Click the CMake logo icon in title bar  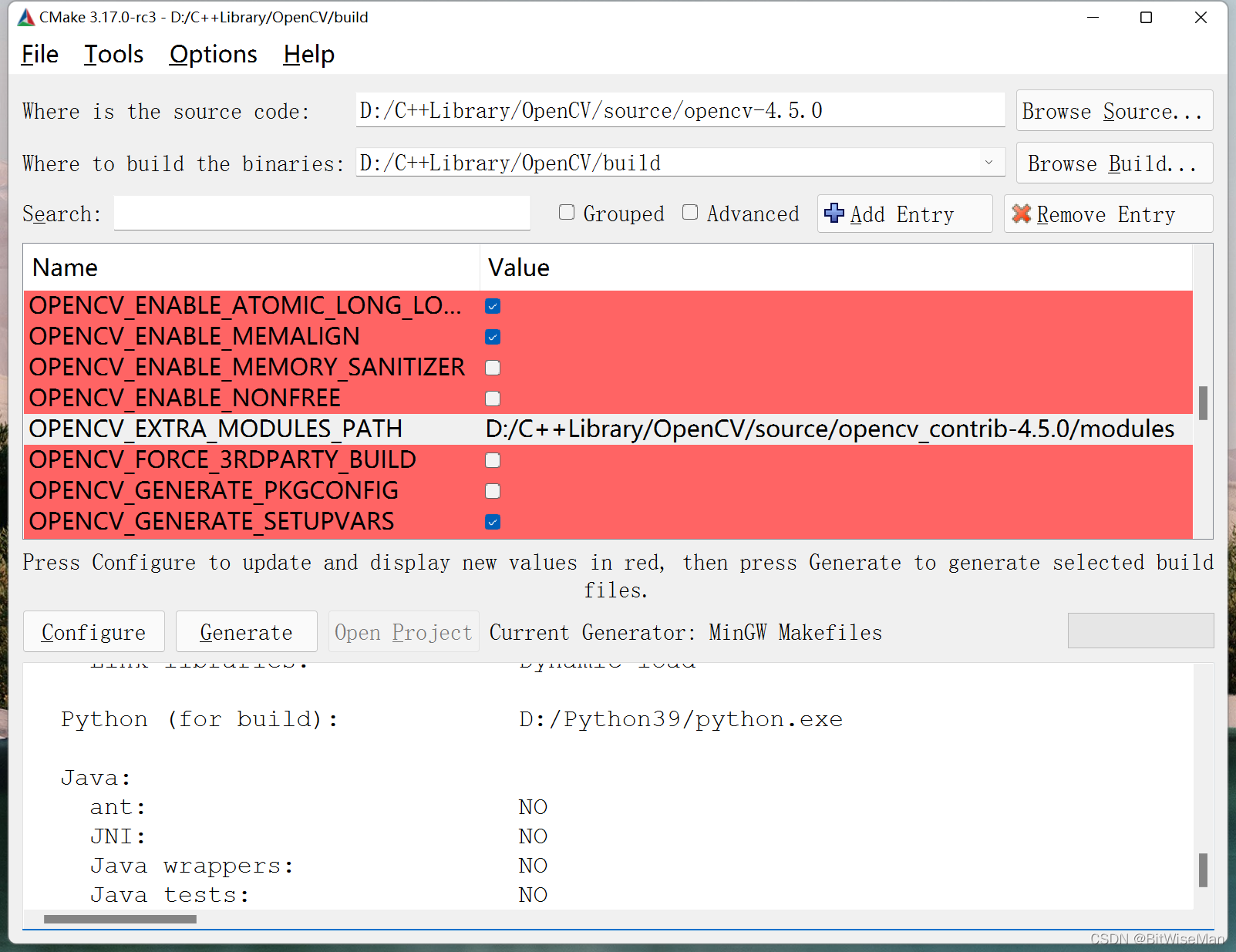pos(26,17)
